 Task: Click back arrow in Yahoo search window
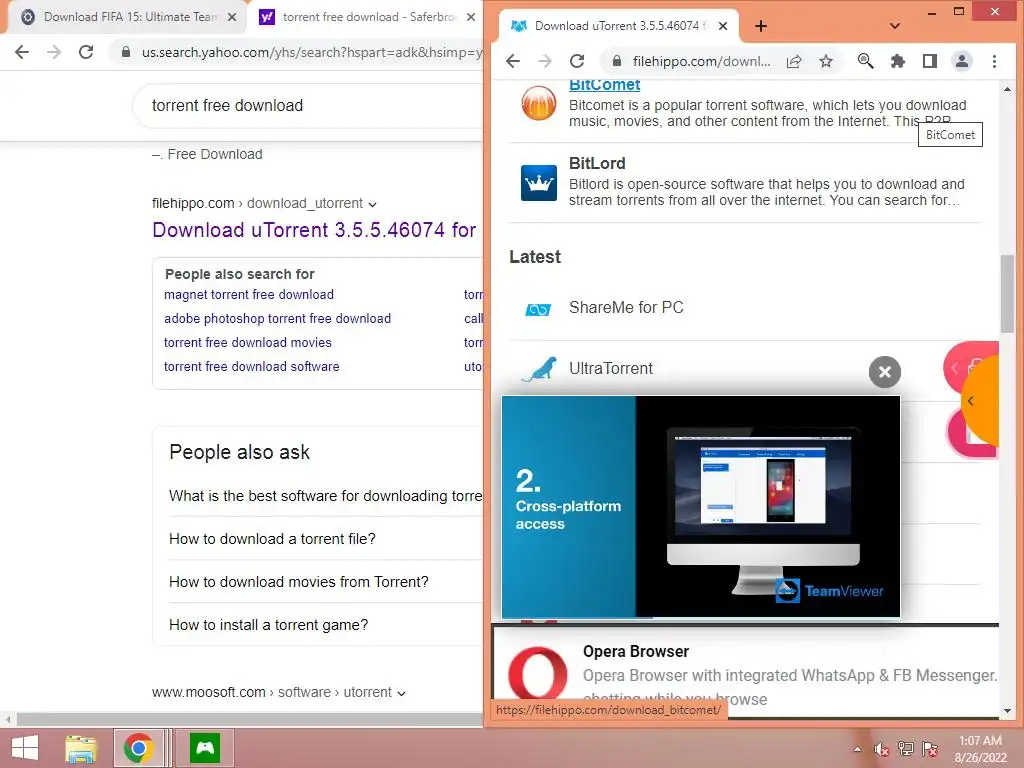tap(22, 52)
